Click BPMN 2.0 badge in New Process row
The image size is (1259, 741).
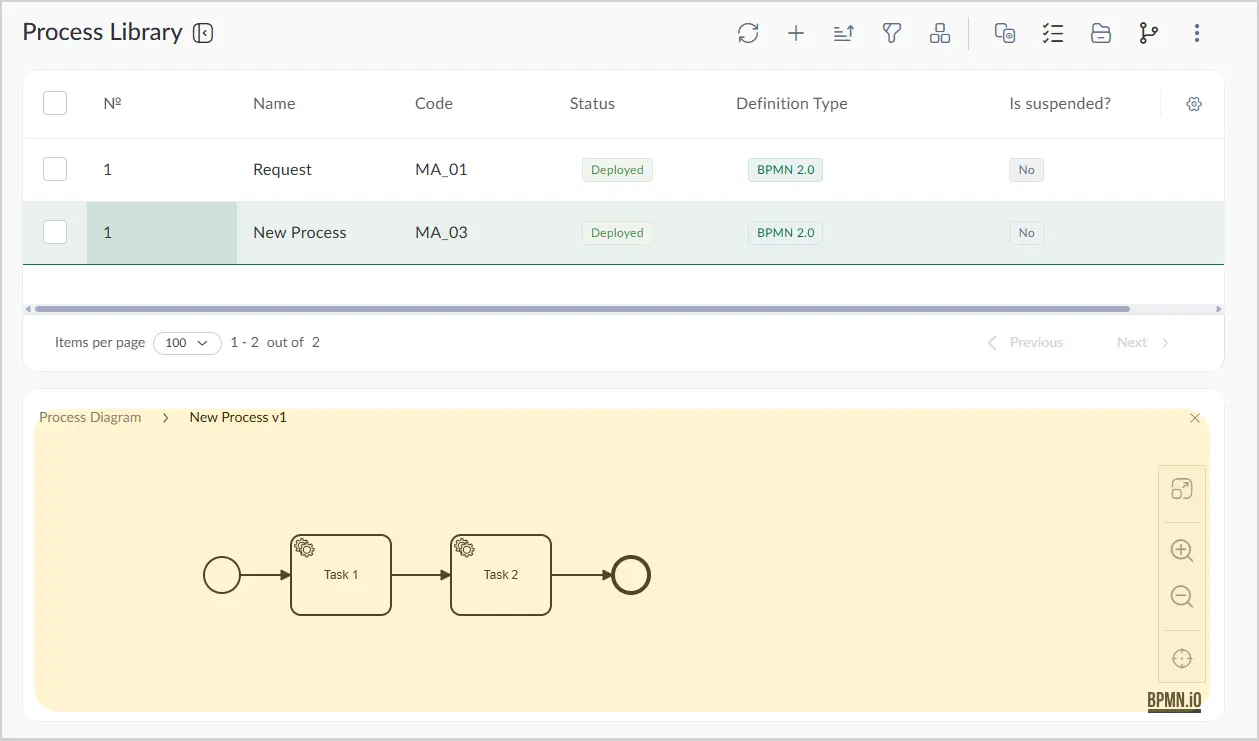(x=785, y=233)
